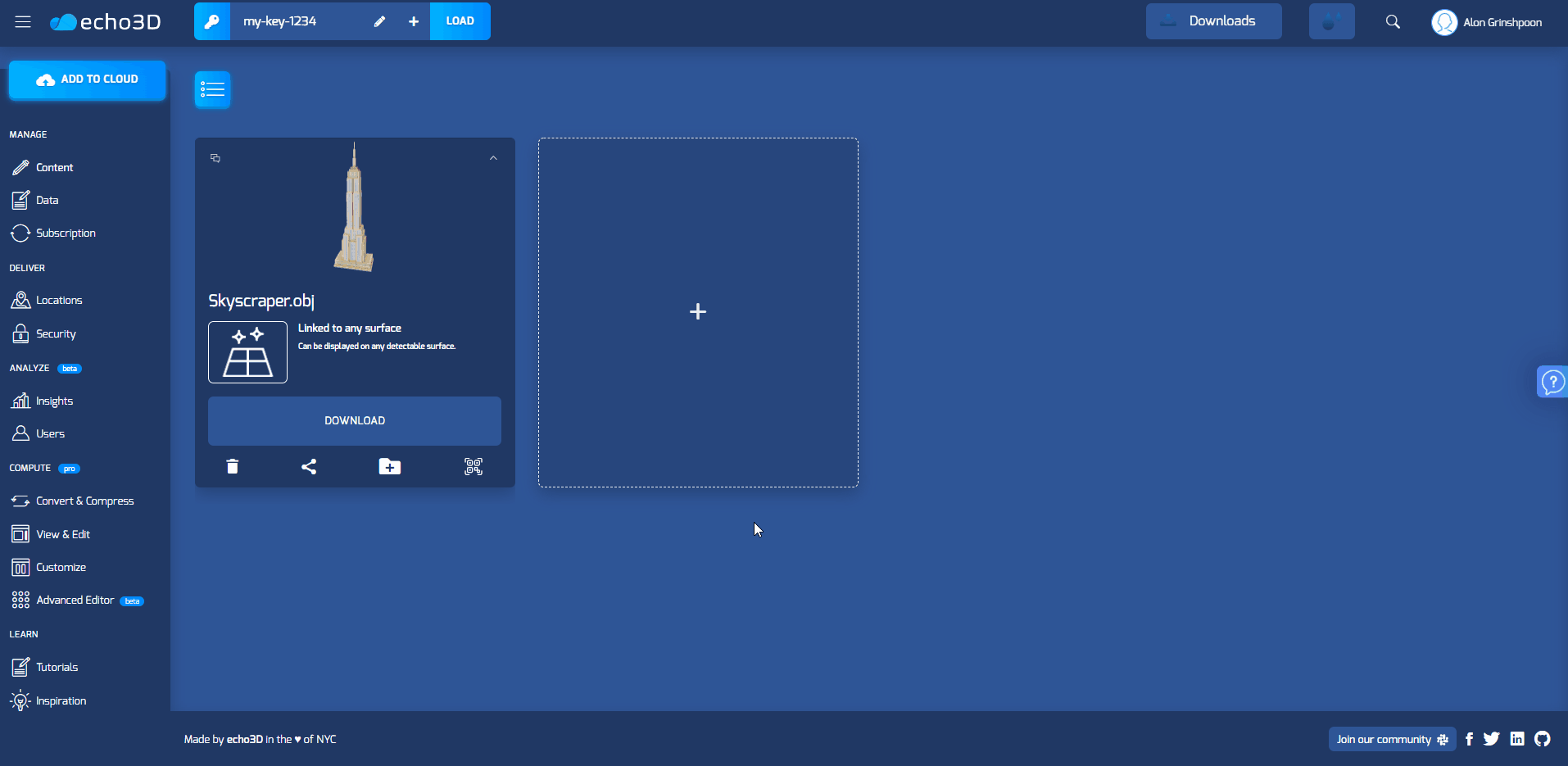
Task: Click the pencil icon to edit API key
Action: [x=379, y=21]
